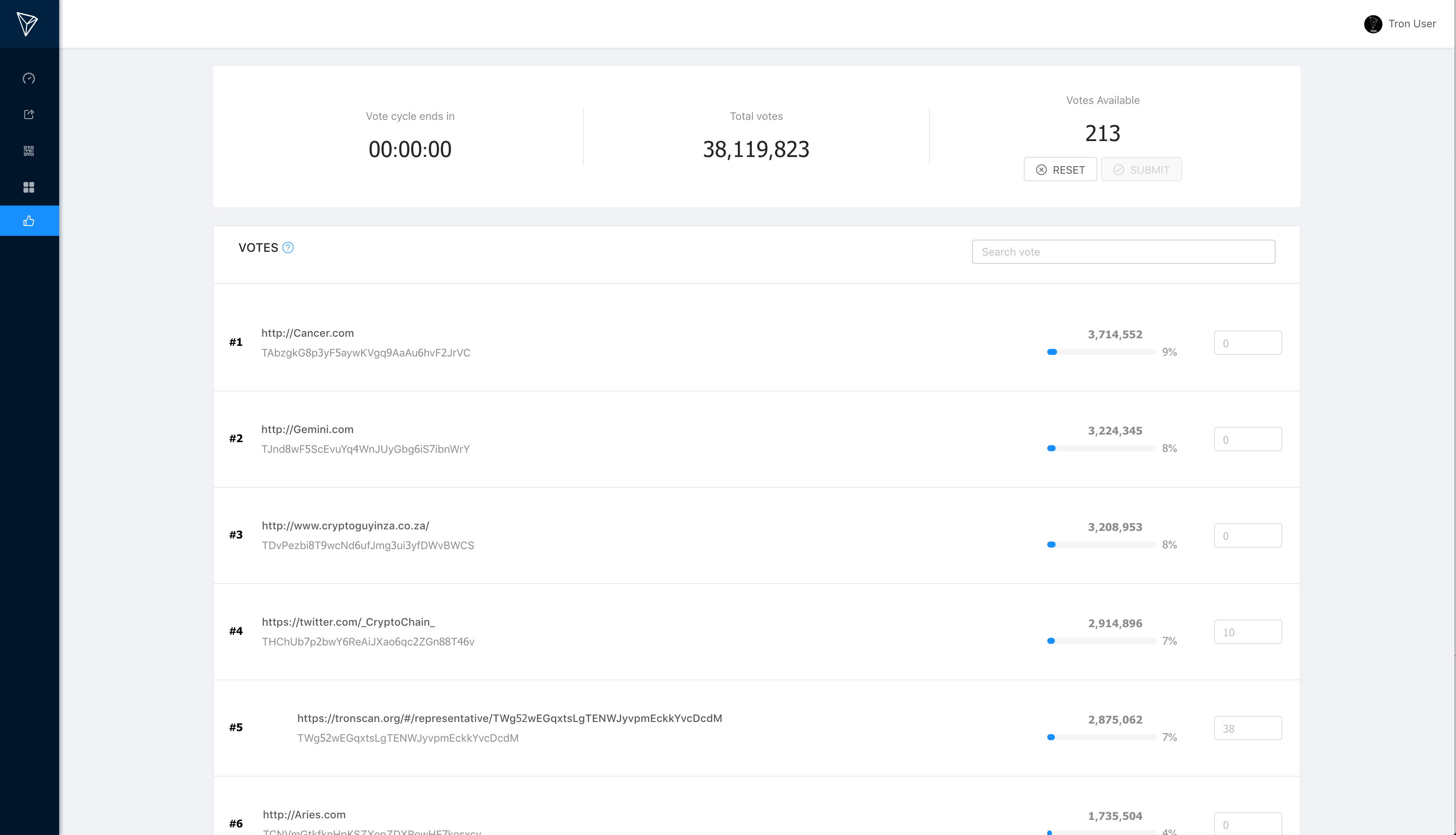The height and width of the screenshot is (835, 1456).
Task: Open the send/transfer icon in sidebar
Action: 29,114
